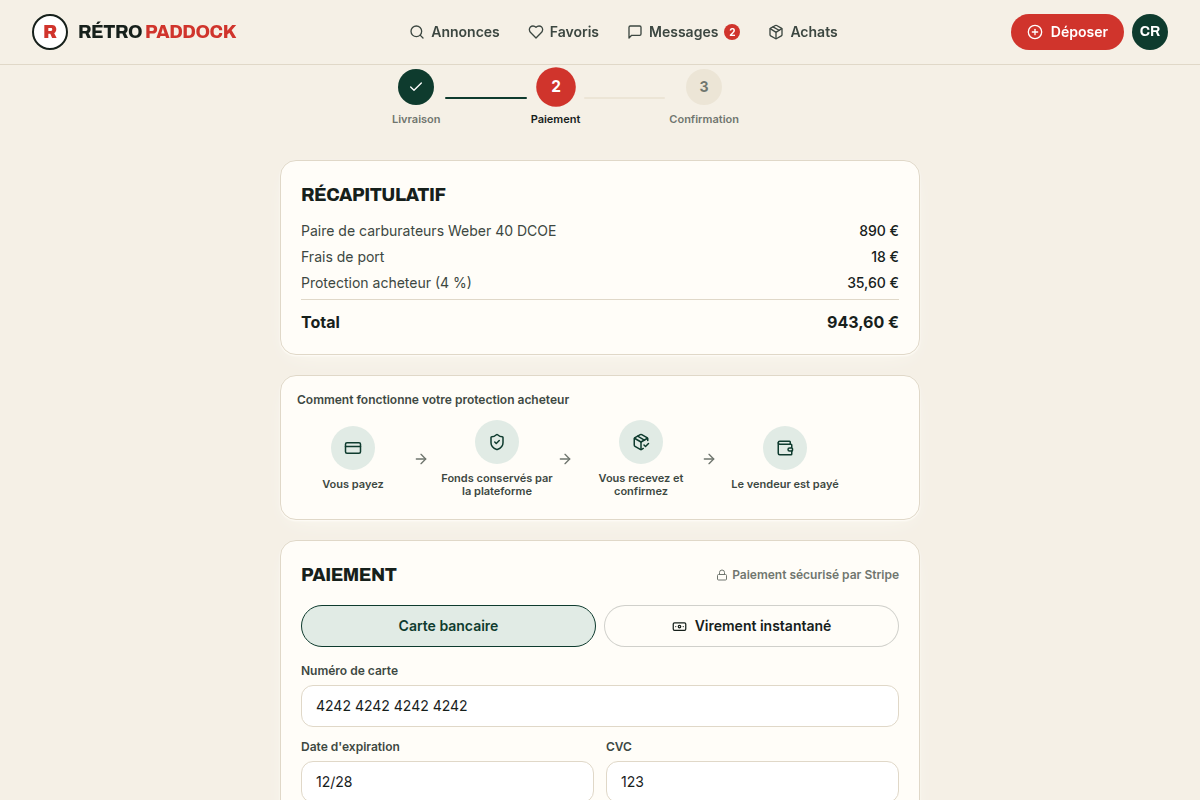Select the Confirmation step circle number 3
This screenshot has height=800, width=1200.
pyautogui.click(x=704, y=87)
